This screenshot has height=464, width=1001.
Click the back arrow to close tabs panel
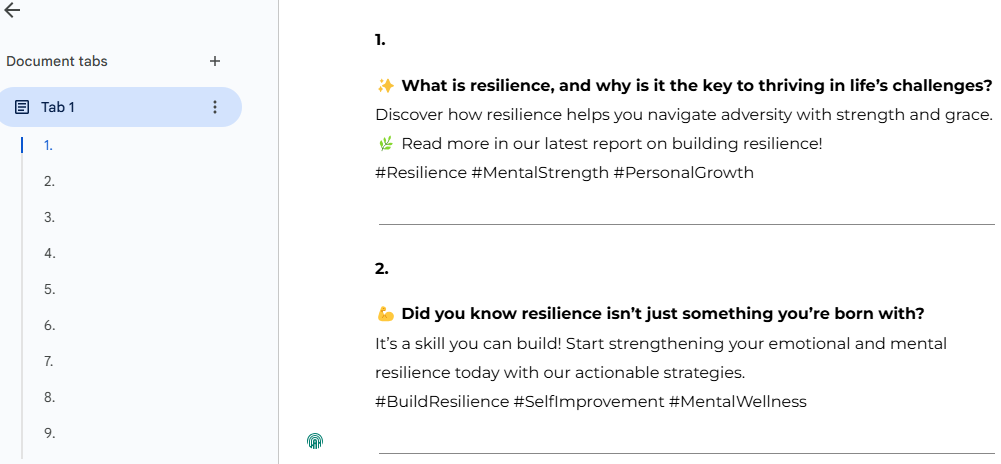(x=12, y=10)
